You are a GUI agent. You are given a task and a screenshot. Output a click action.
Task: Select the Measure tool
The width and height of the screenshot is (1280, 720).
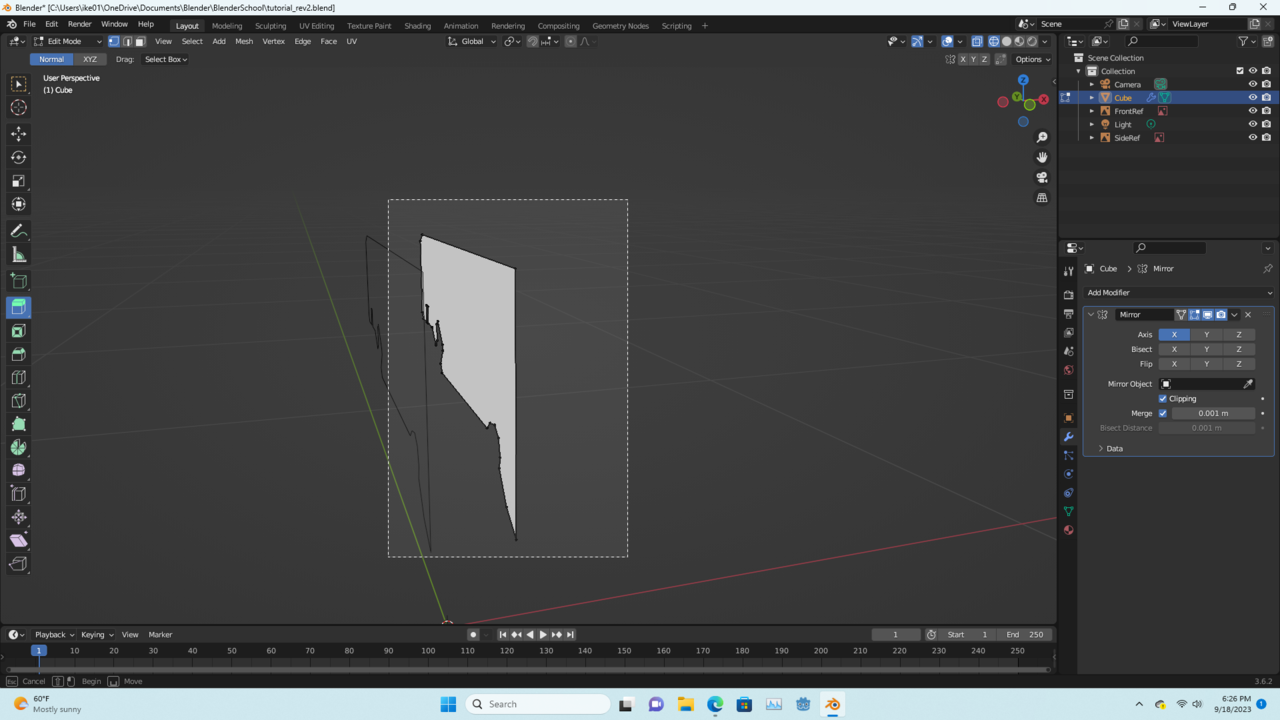(18, 254)
